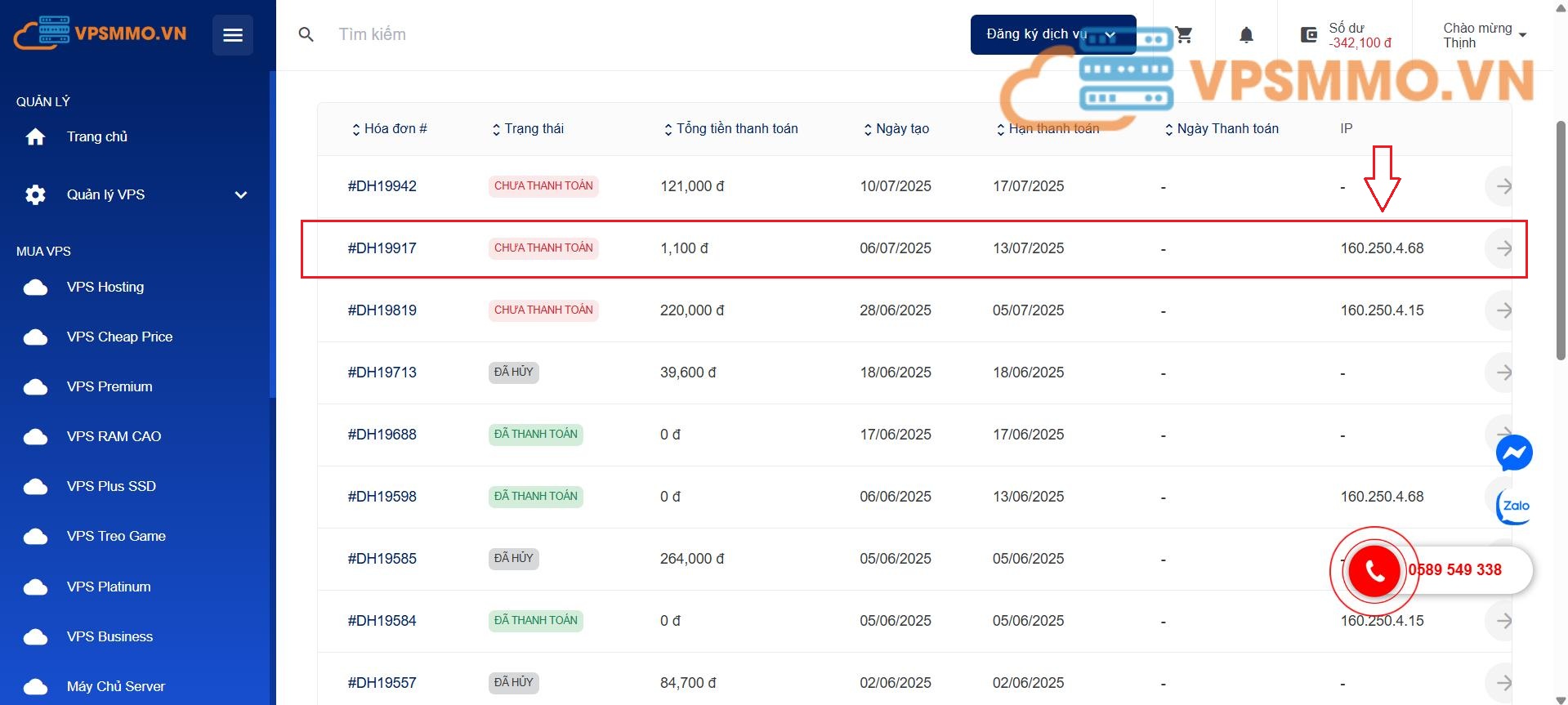Sort by Hóa đơn # column
The height and width of the screenshot is (705, 1568).
389,129
